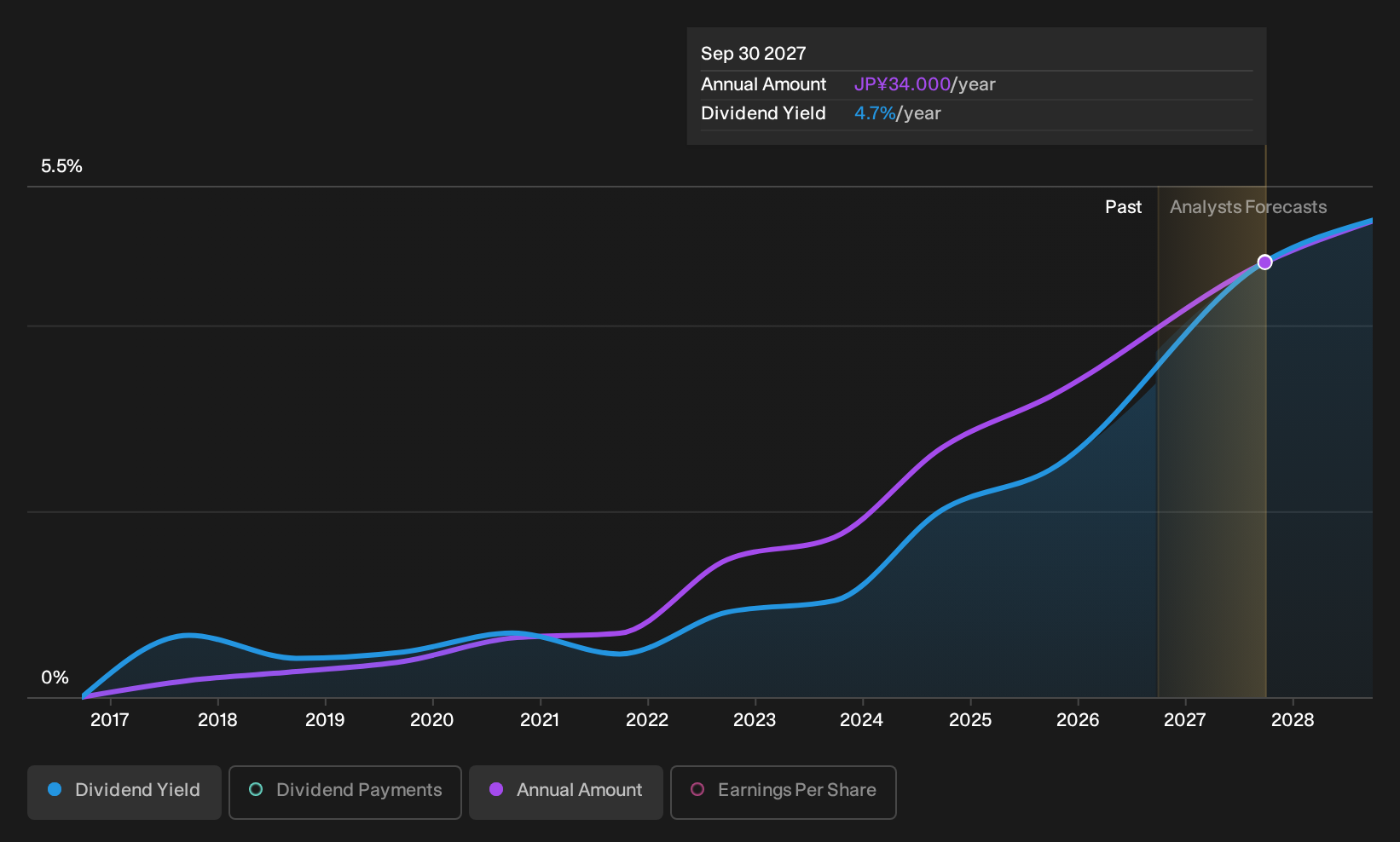Click the 2020 x-axis label

(432, 720)
